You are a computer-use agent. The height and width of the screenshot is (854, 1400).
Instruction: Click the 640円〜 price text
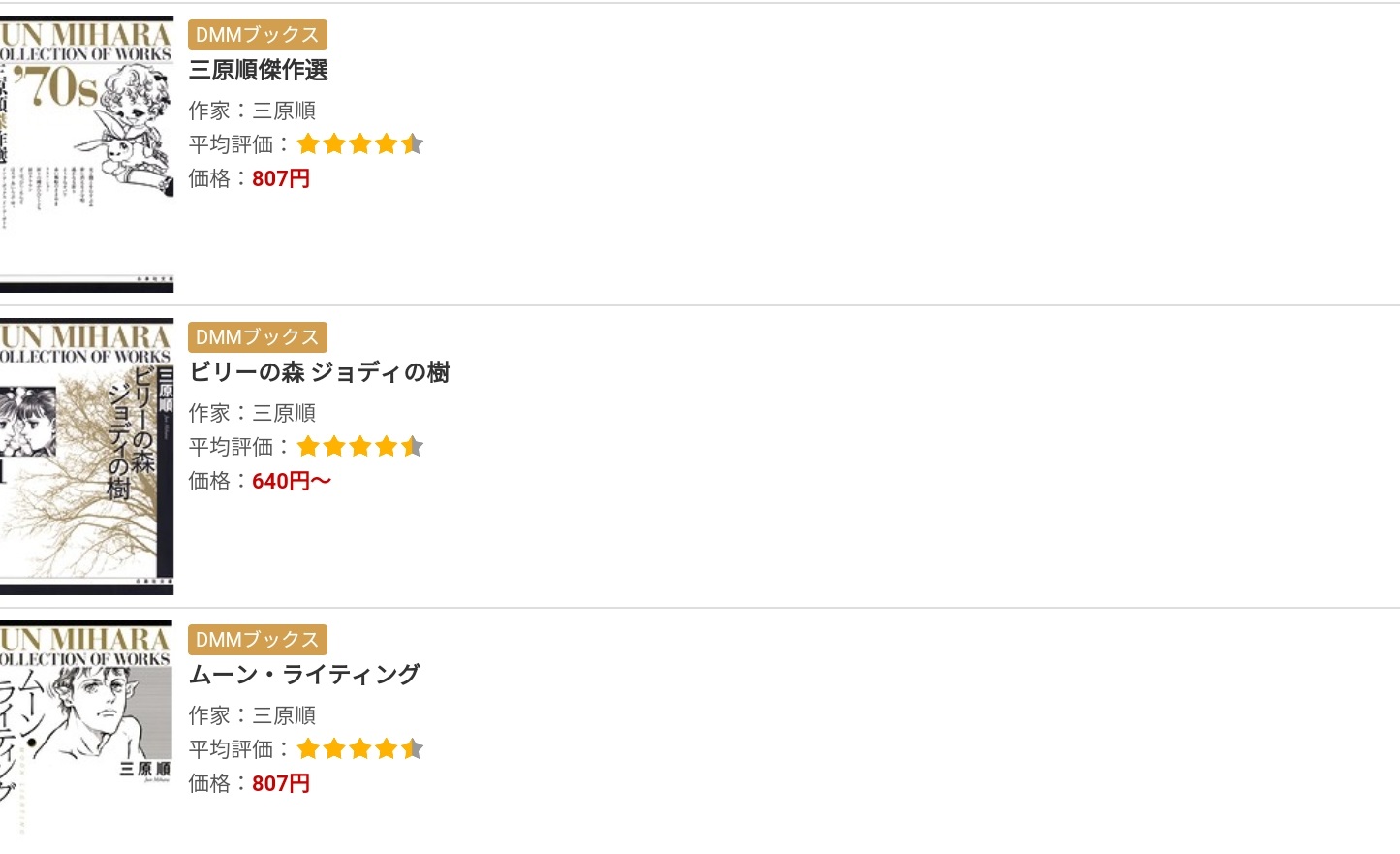coord(292,481)
